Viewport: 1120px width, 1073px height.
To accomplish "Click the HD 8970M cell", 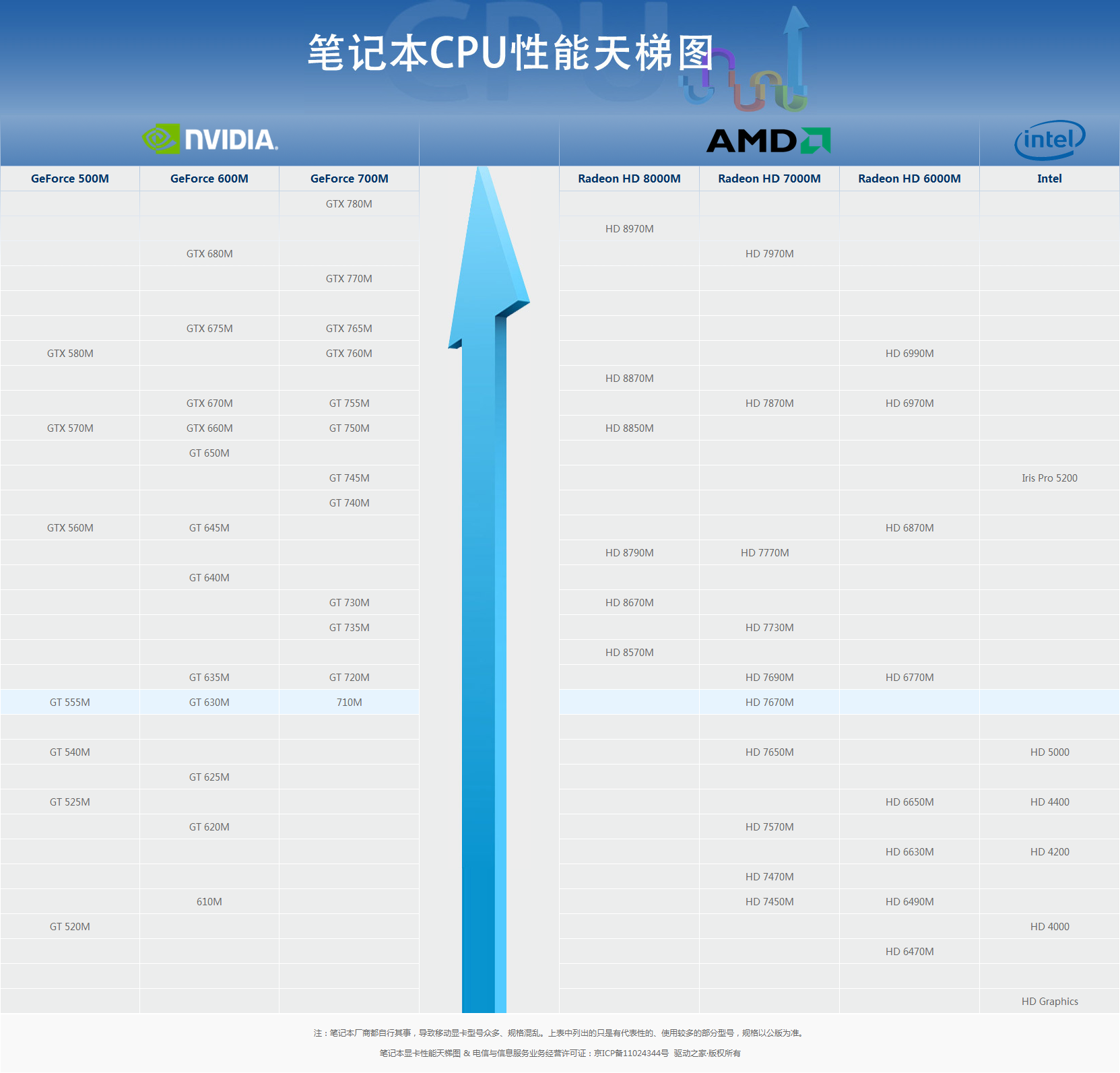I will pyautogui.click(x=630, y=229).
